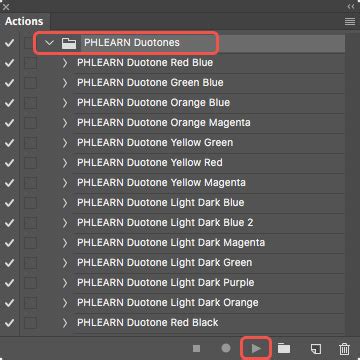Expand the Duotone Light Dark Orange action
Screen dimensions: 360x360
[65, 303]
